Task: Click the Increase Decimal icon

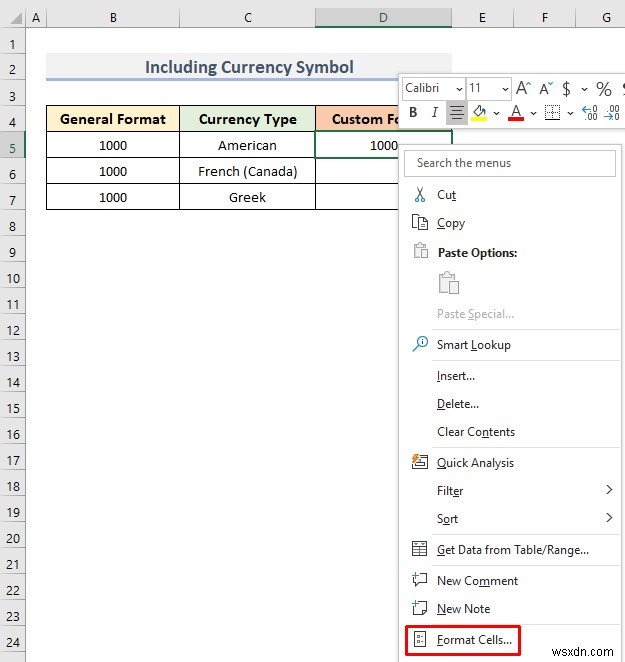Action: 590,113
